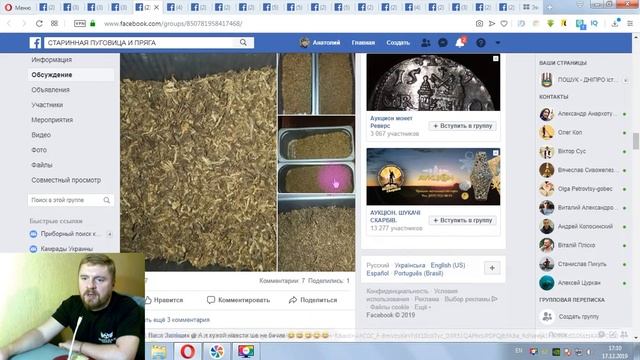
Task: Show 3 more comments link
Action: (x=178, y=320)
